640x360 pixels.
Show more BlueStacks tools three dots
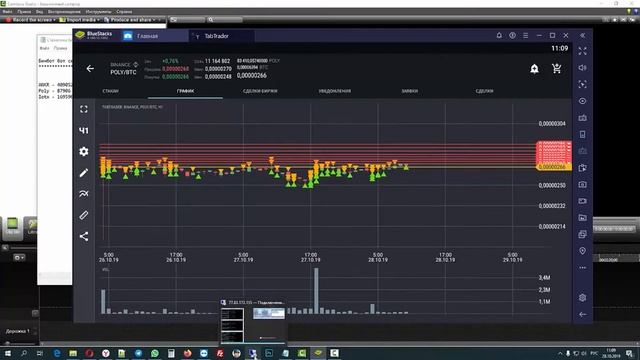(582, 268)
